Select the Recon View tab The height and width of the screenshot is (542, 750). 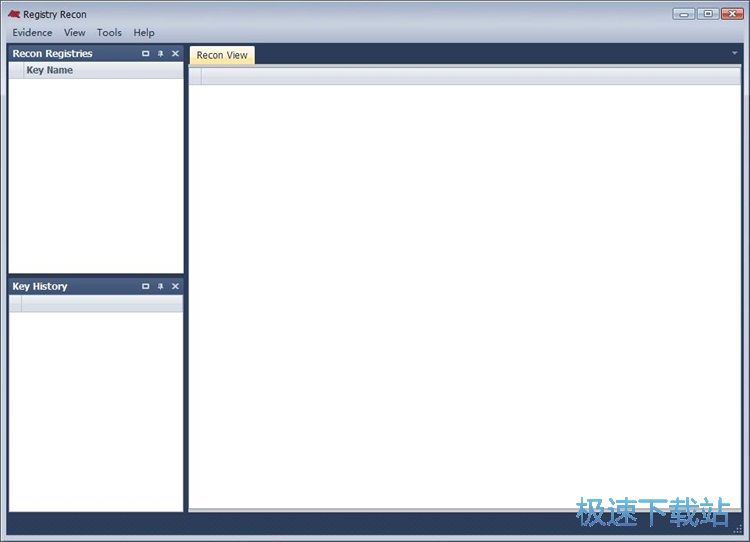pos(222,55)
